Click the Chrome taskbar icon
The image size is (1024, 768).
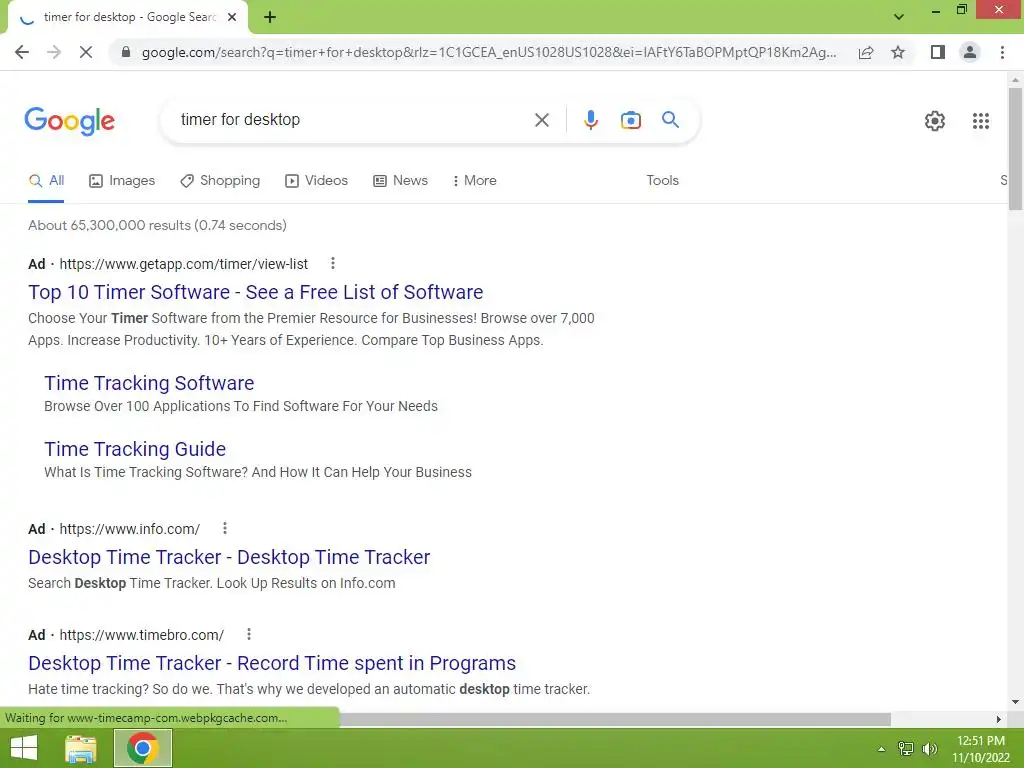(x=142, y=748)
